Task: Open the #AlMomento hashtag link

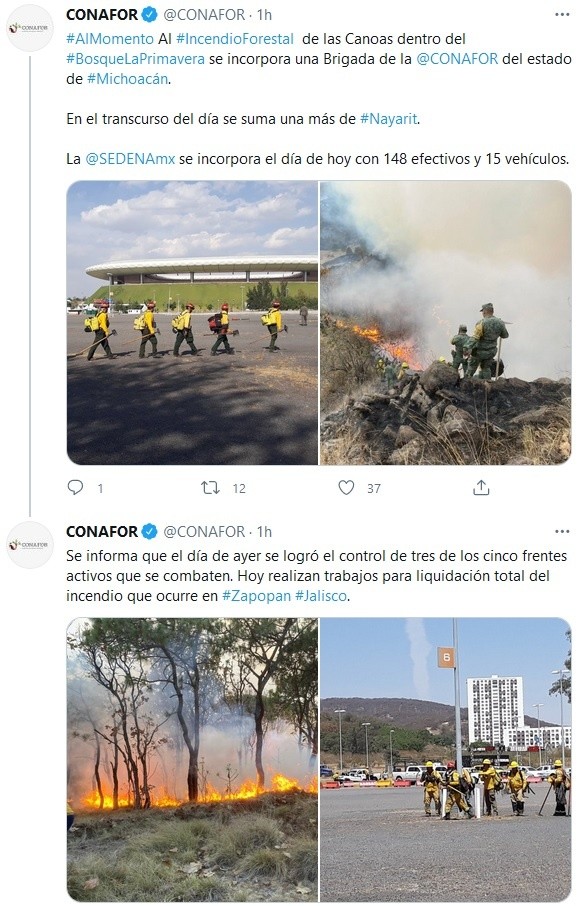Action: 110,39
